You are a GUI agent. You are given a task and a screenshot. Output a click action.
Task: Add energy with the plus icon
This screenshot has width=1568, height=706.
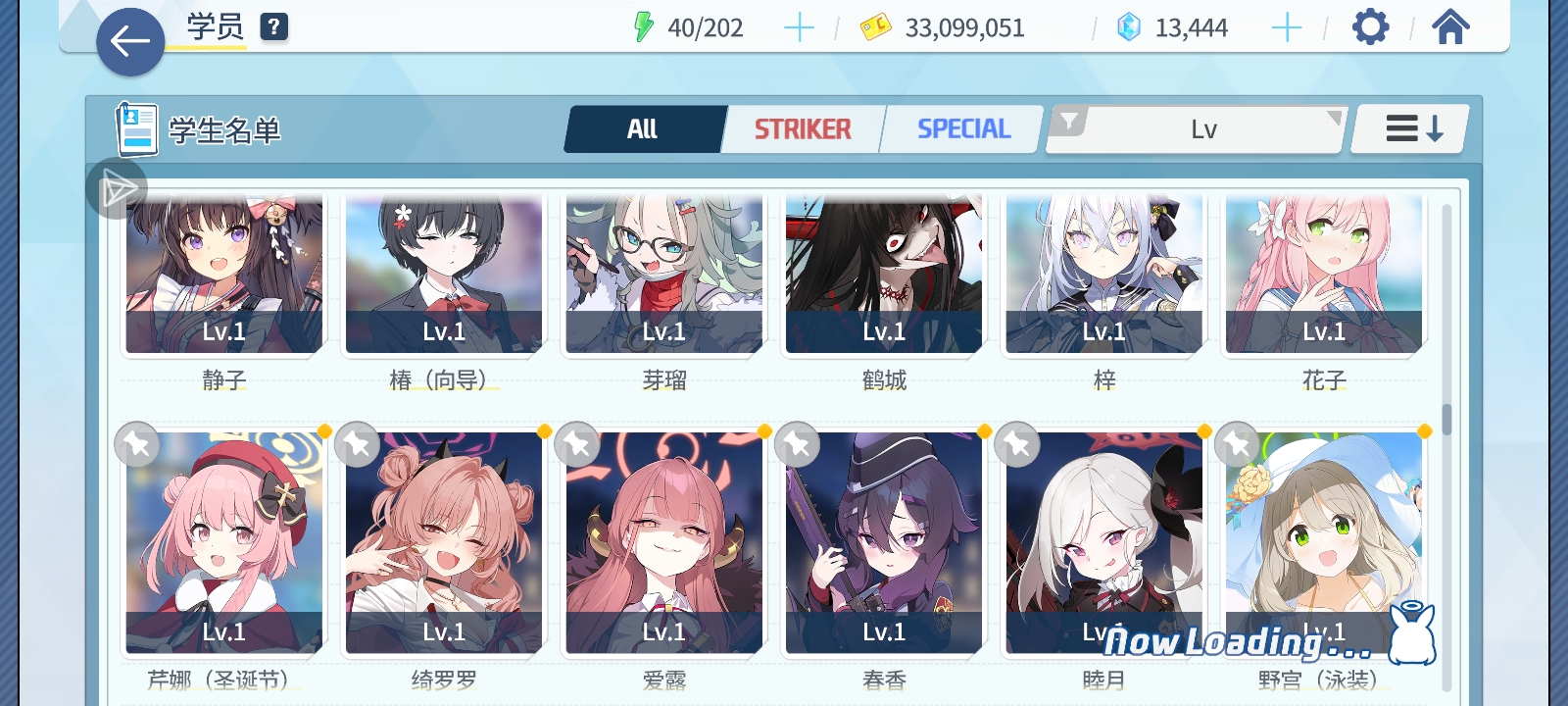(x=800, y=27)
